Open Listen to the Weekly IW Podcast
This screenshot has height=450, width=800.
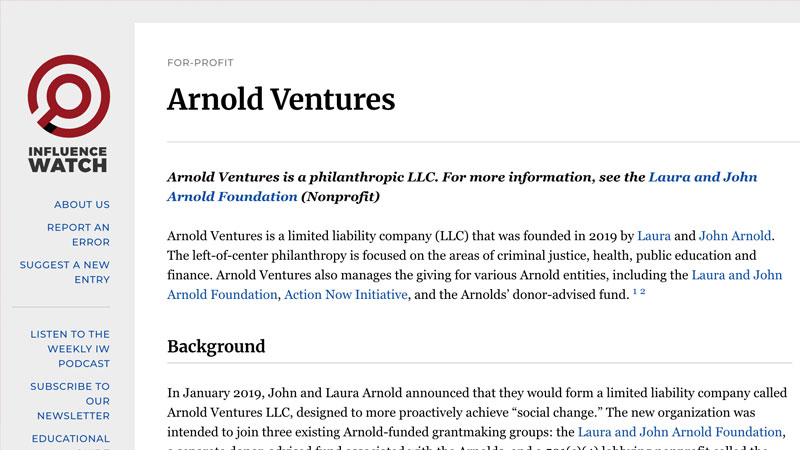(70, 349)
